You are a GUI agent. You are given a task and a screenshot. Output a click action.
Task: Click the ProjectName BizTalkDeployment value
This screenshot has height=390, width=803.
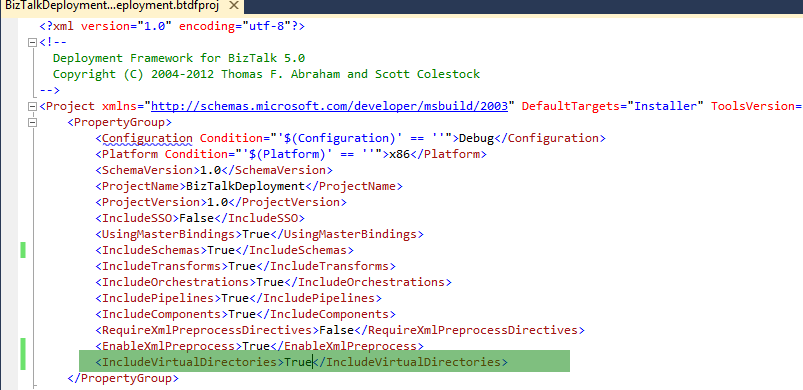point(245,186)
